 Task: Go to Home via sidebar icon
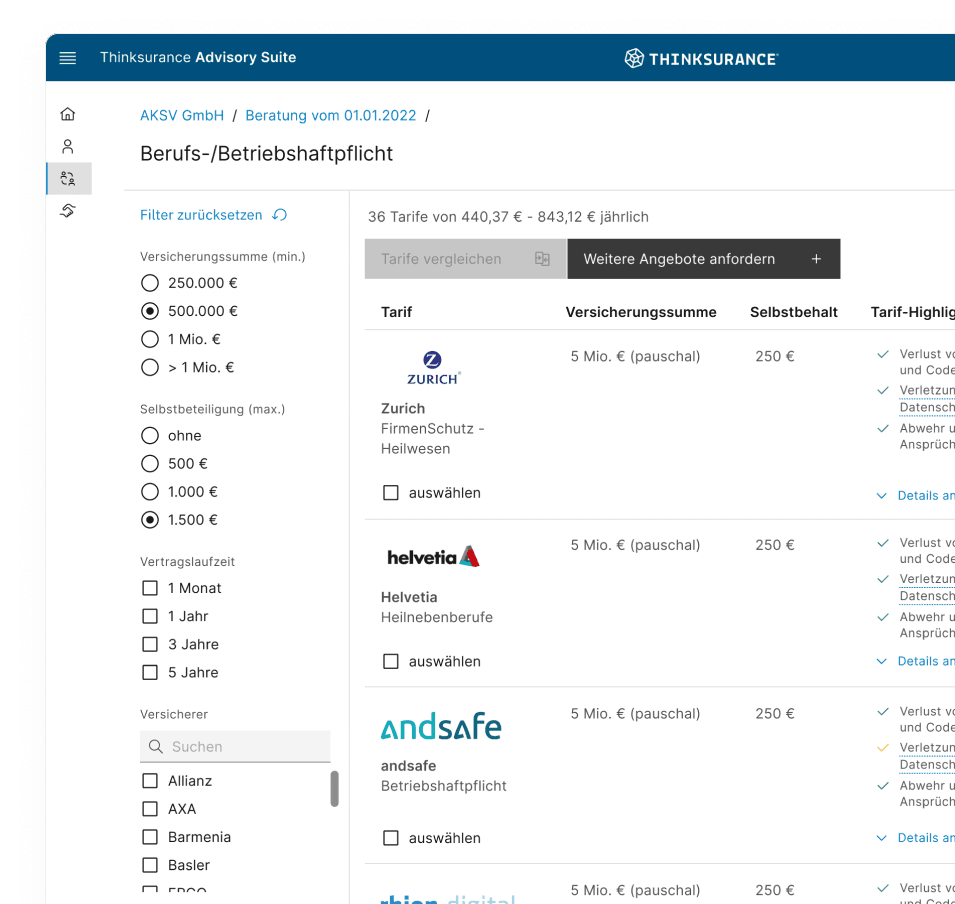[x=68, y=114]
